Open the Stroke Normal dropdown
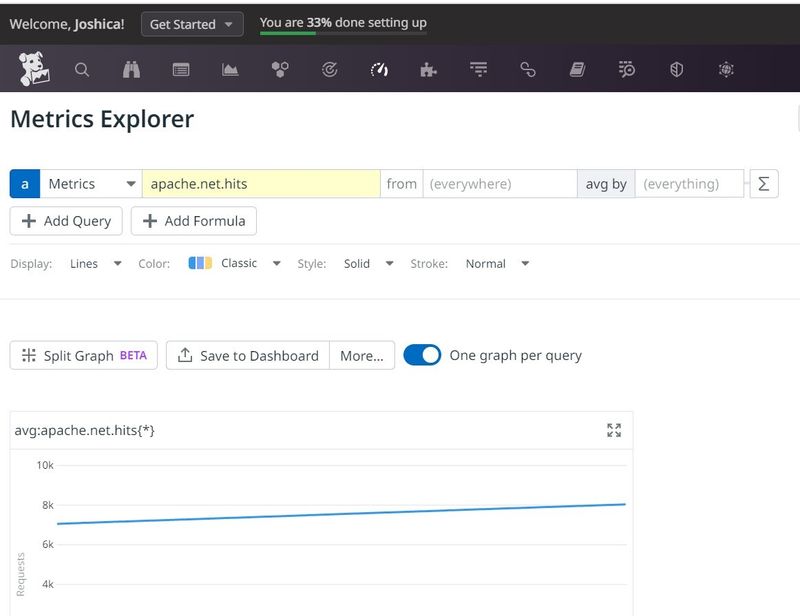 point(497,264)
